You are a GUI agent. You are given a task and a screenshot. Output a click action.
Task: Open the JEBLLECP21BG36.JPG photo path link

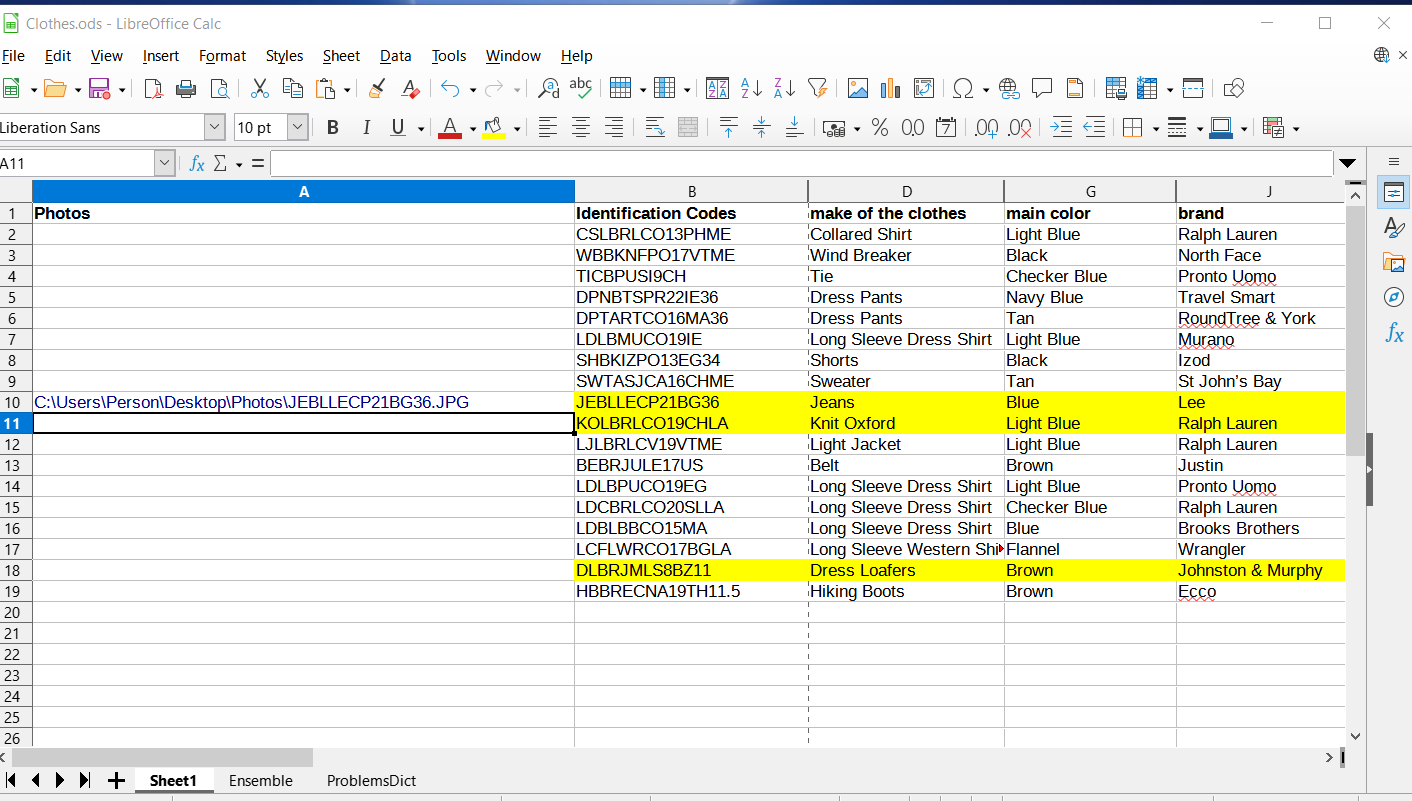251,402
